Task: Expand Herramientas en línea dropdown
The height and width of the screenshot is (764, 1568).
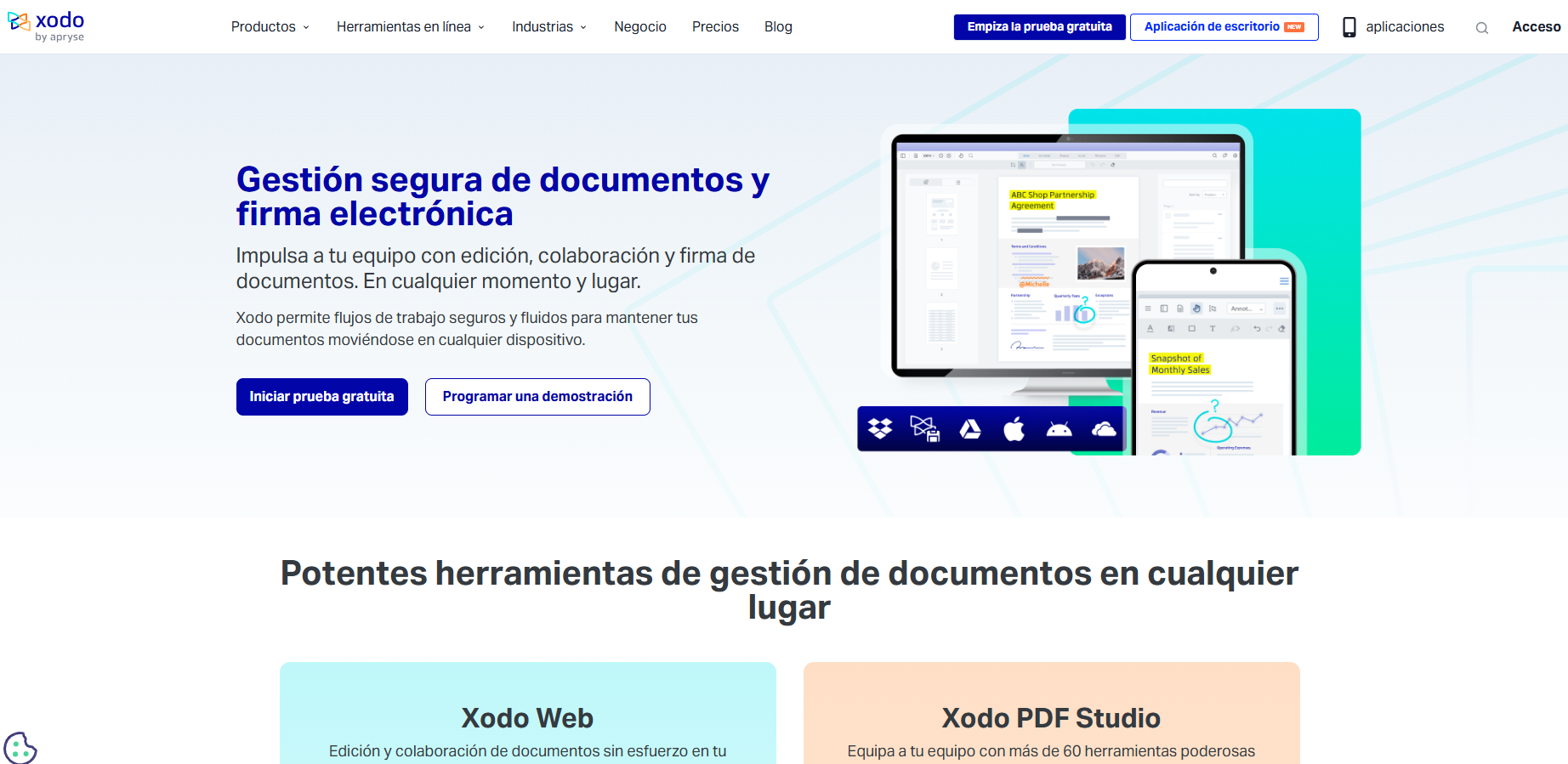Action: 411,27
